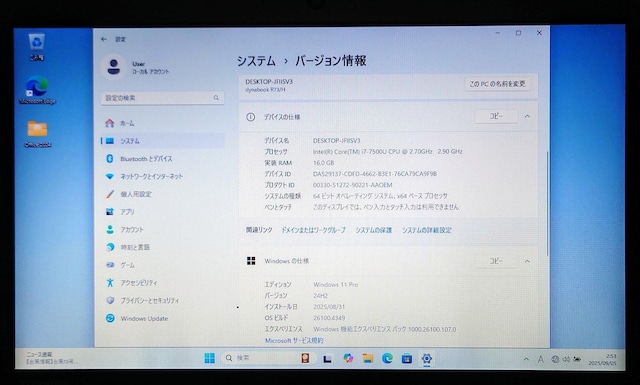640x385 pixels.
Task: Open アカウント settings
Action: 162,229
